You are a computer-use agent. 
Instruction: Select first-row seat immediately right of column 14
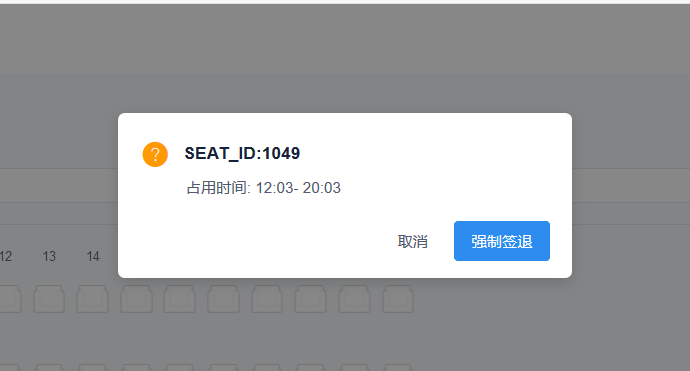(136, 299)
